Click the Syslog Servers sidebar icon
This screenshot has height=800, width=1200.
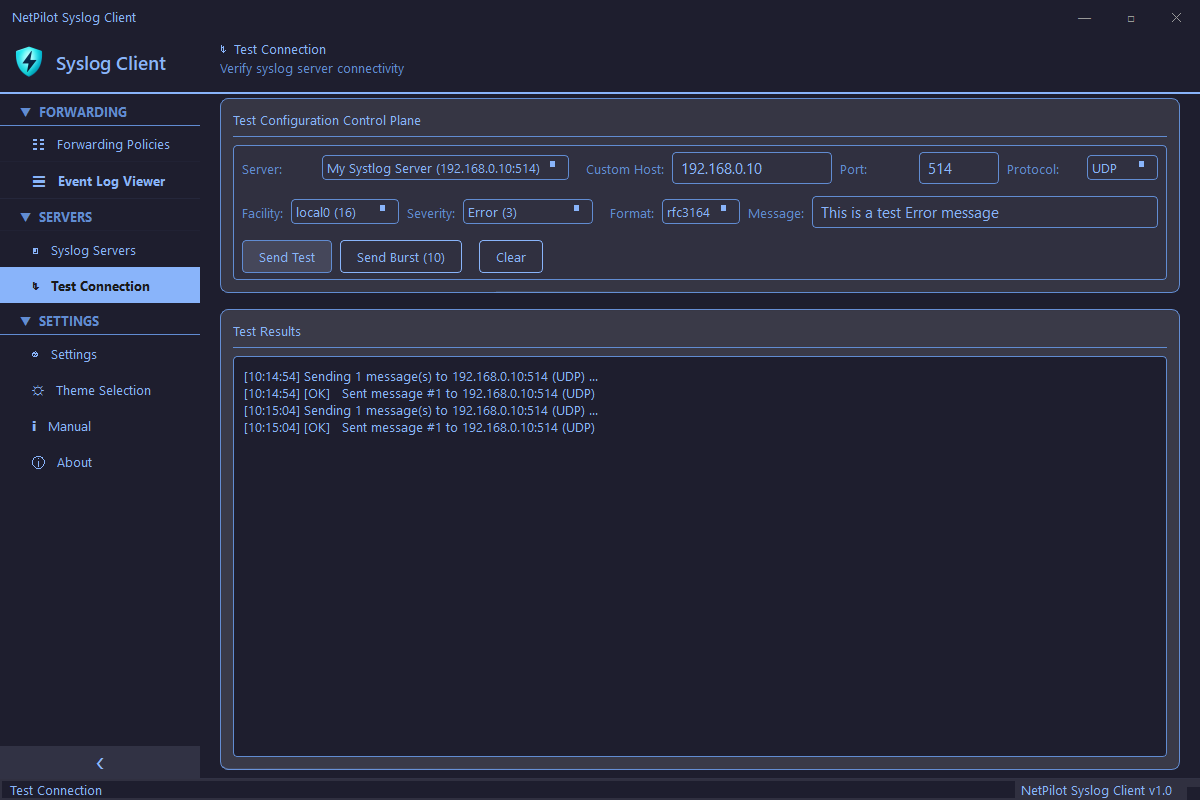point(36,251)
